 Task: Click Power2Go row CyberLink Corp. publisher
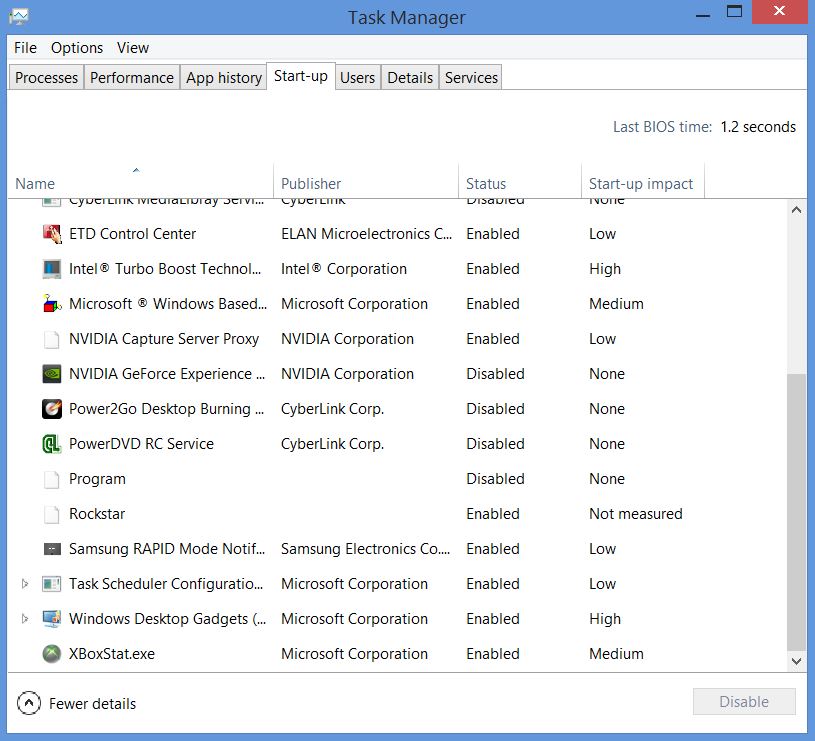pos(333,409)
